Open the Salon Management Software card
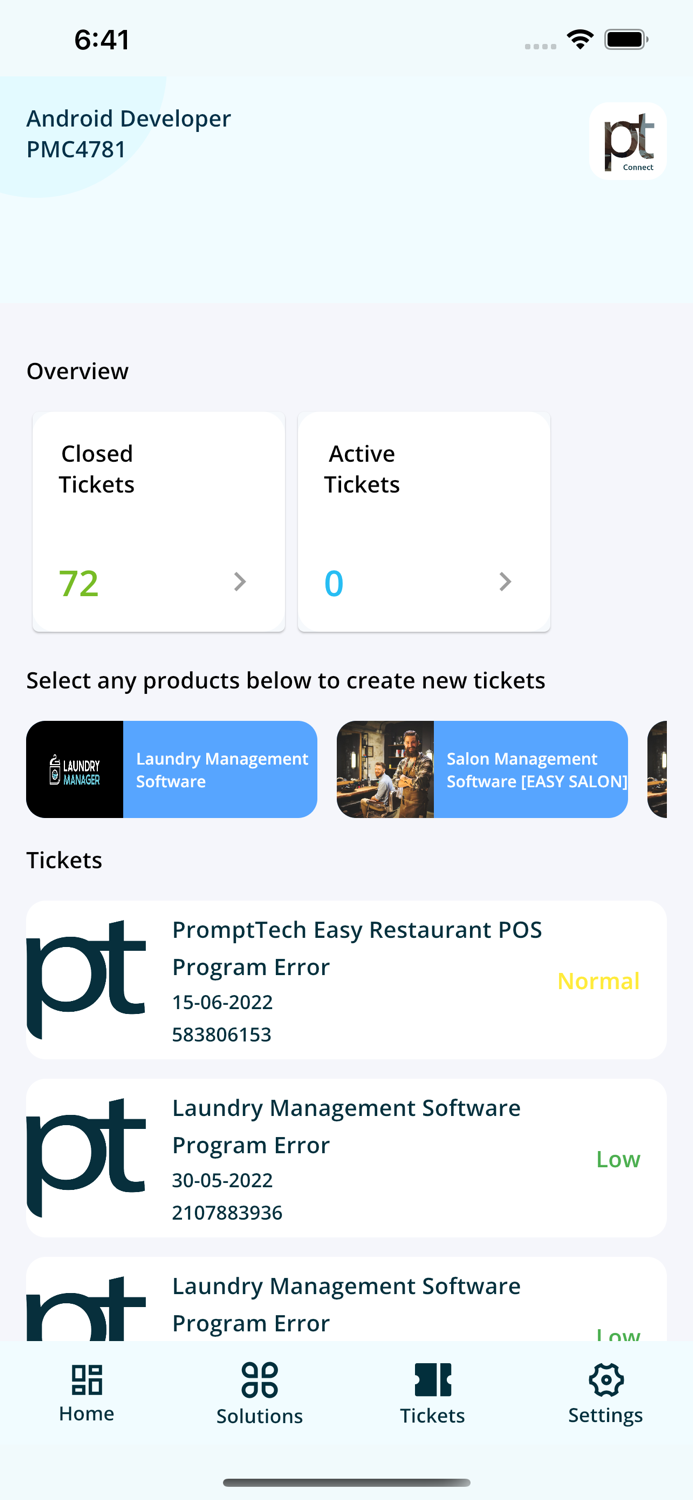 (482, 768)
